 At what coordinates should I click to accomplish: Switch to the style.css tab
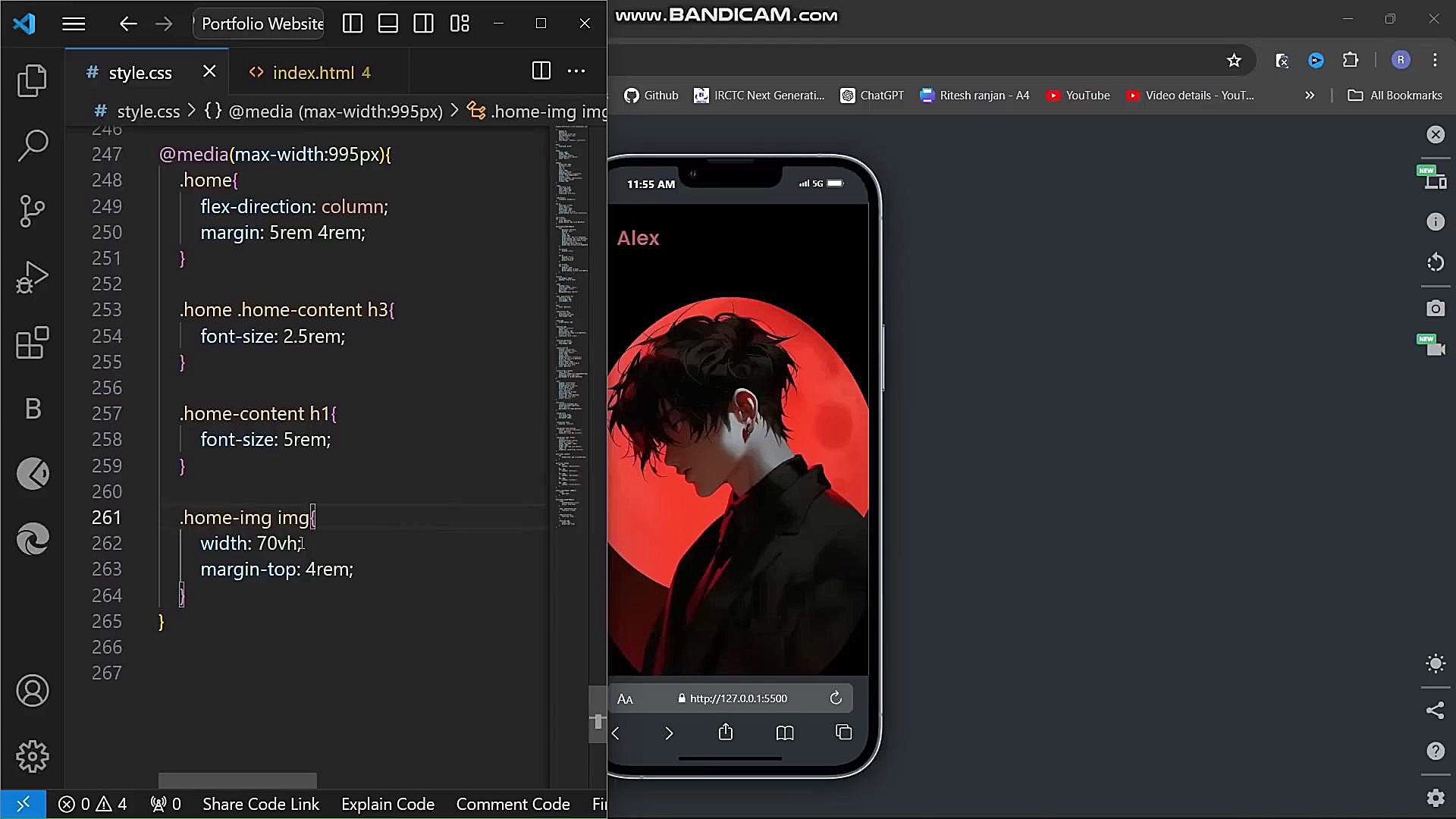pos(140,73)
